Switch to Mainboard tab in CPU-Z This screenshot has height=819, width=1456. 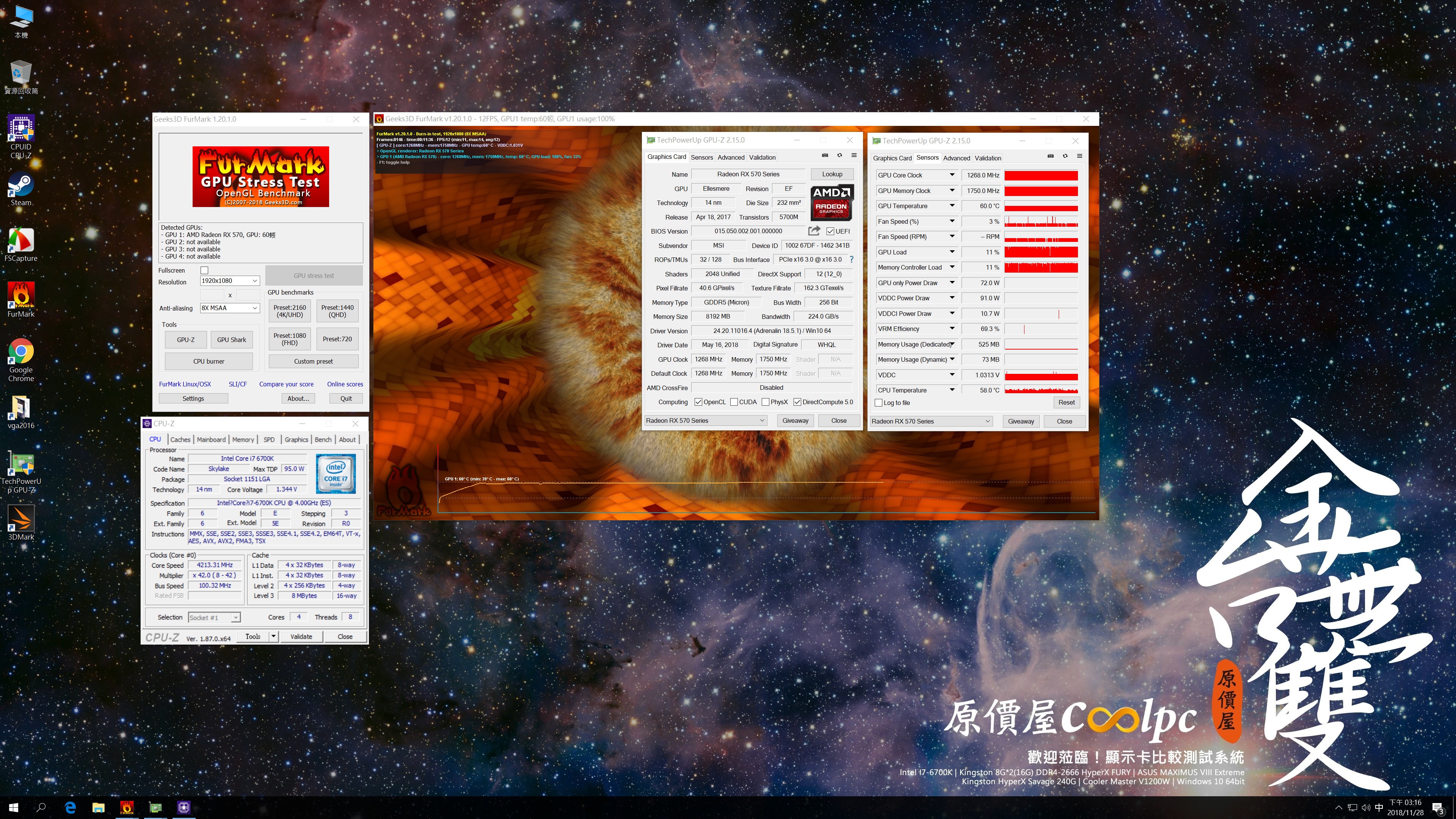tap(212, 440)
